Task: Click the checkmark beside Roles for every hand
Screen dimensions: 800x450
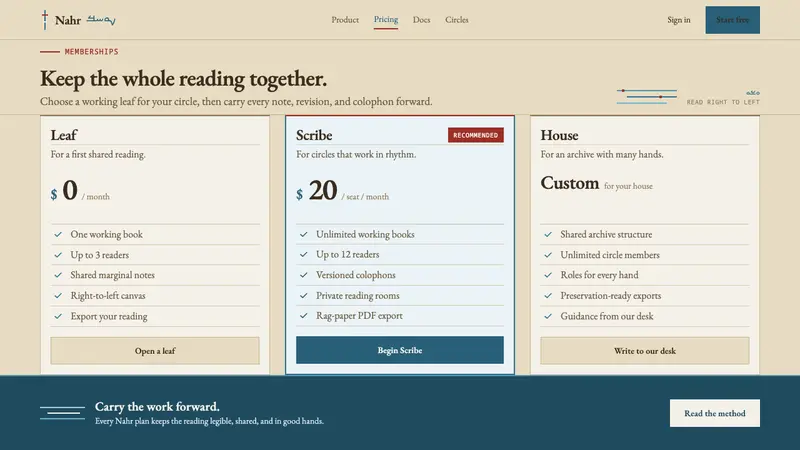Action: [548, 274]
